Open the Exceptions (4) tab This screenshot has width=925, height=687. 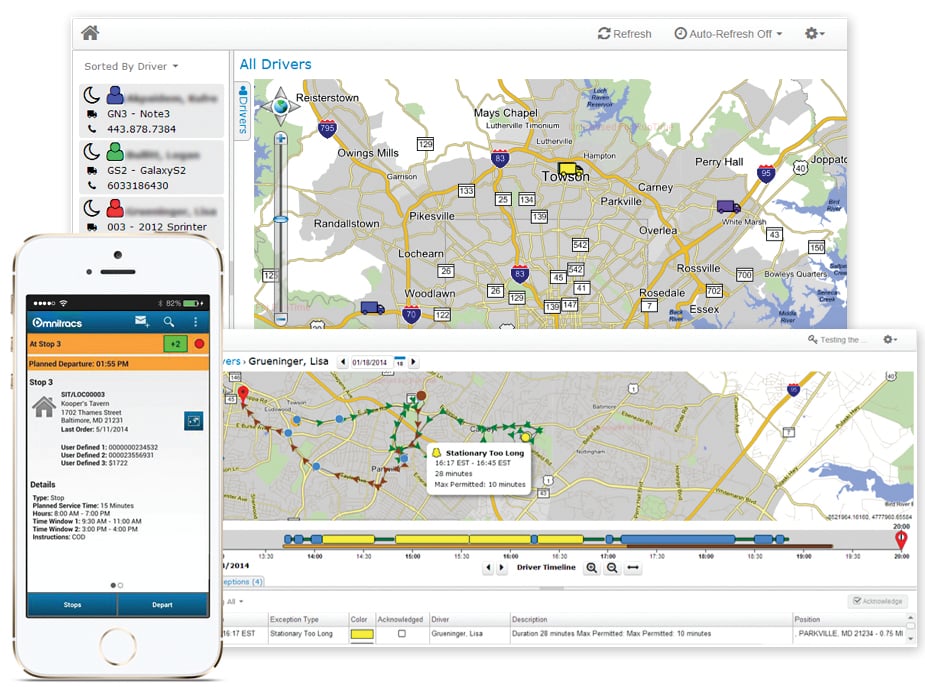point(244,582)
